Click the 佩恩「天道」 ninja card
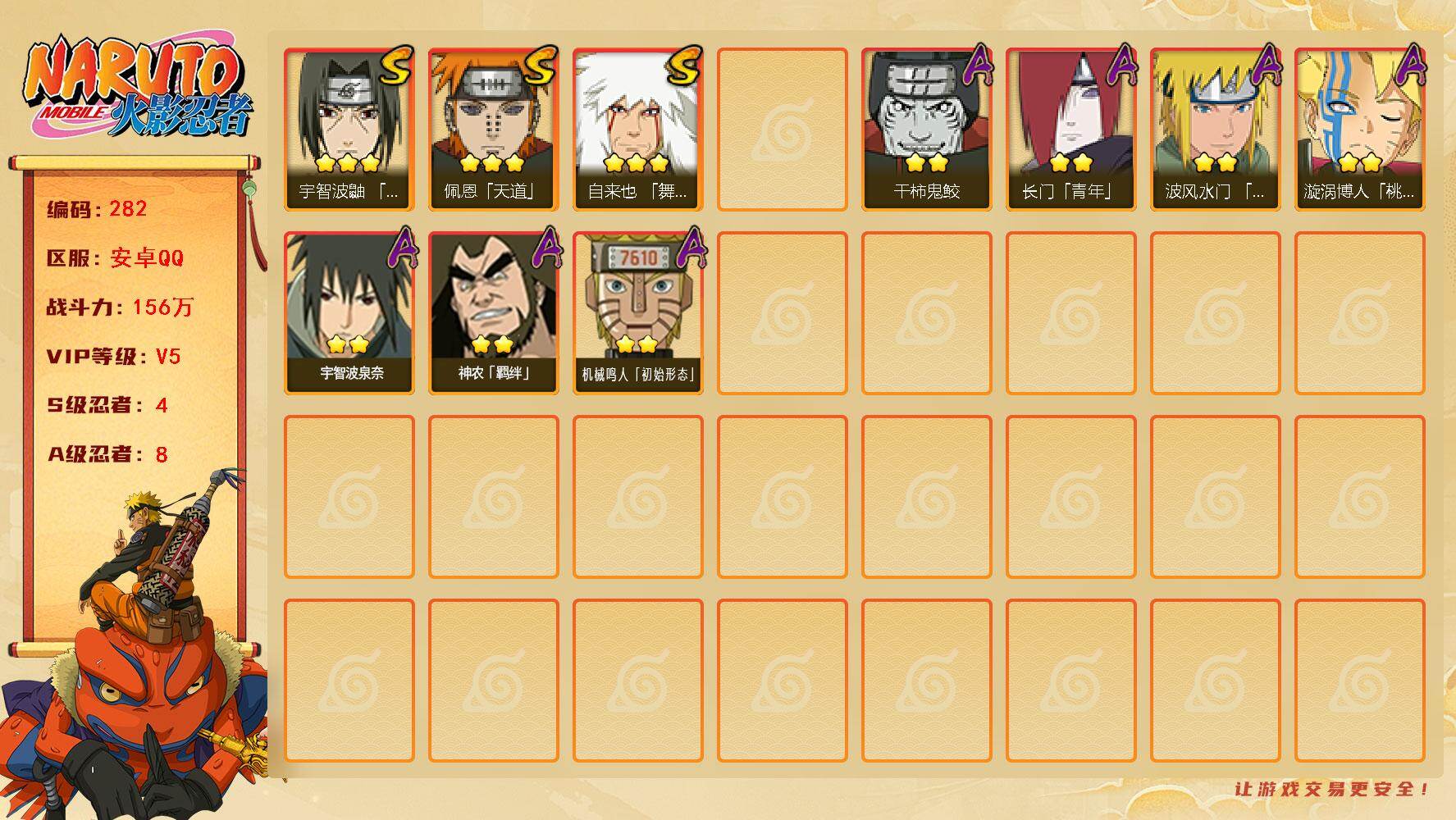 click(x=494, y=130)
